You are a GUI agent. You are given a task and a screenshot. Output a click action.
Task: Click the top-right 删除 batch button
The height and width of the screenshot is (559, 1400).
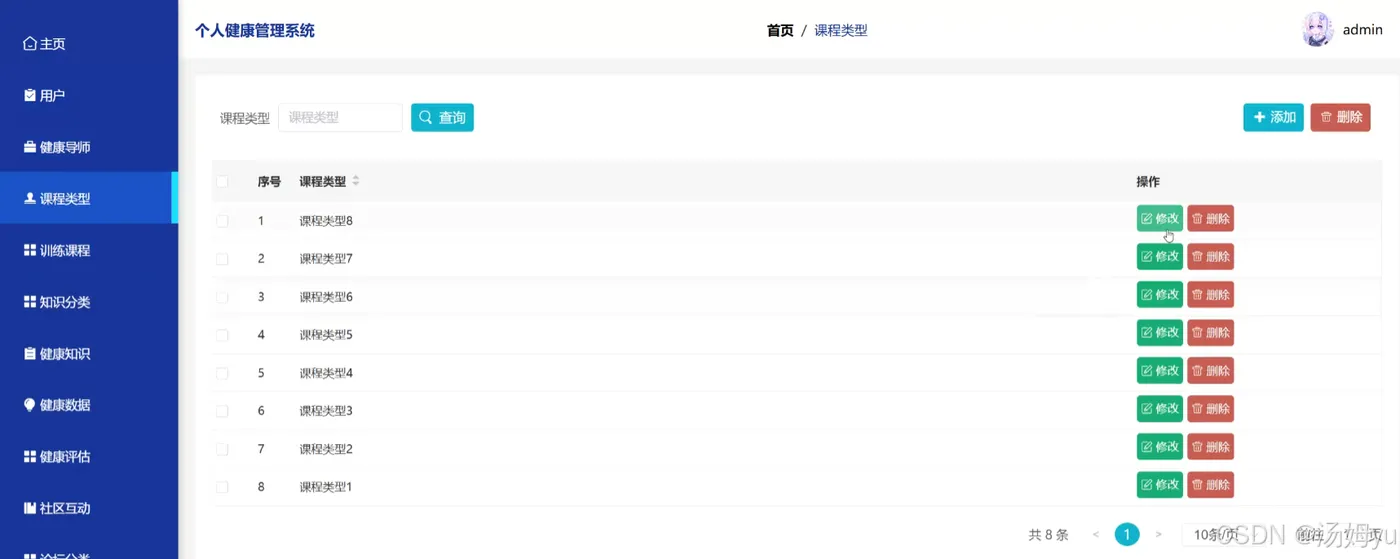pos(1340,117)
